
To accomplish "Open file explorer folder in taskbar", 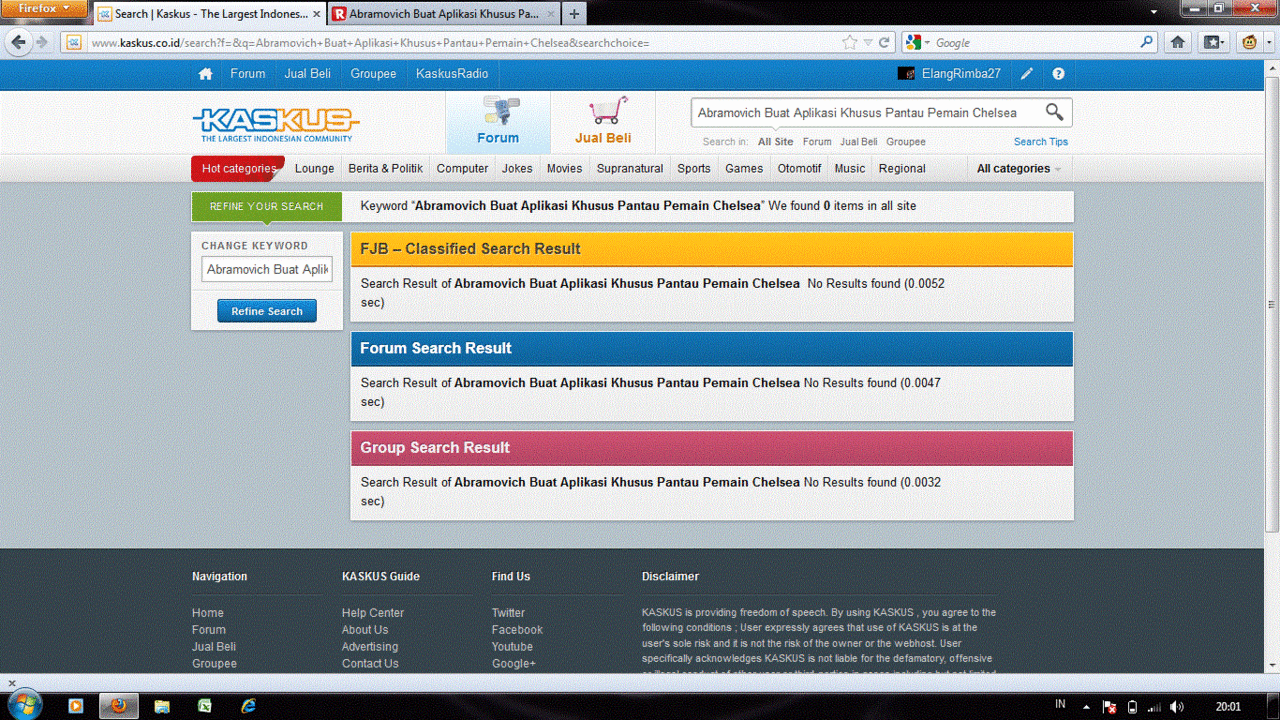I will pos(162,706).
